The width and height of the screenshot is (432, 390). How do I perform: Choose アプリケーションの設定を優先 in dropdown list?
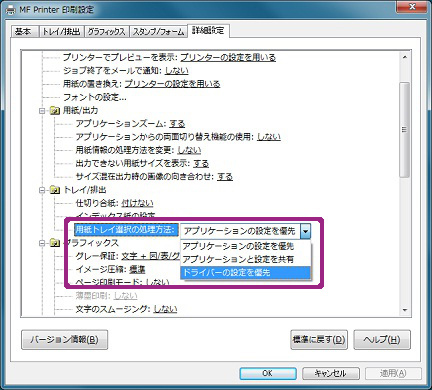245,246
